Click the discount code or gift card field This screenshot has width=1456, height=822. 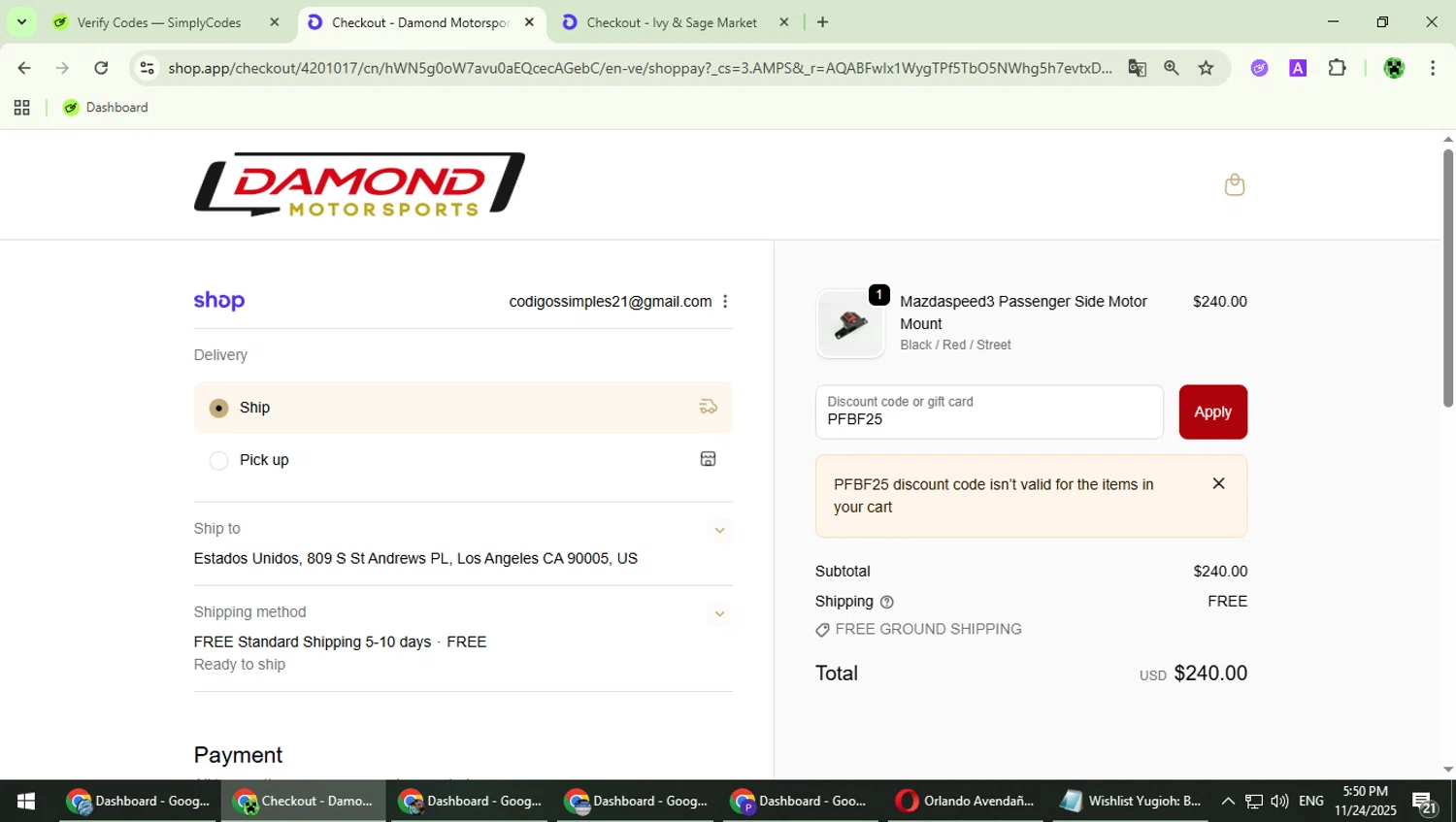click(x=989, y=412)
